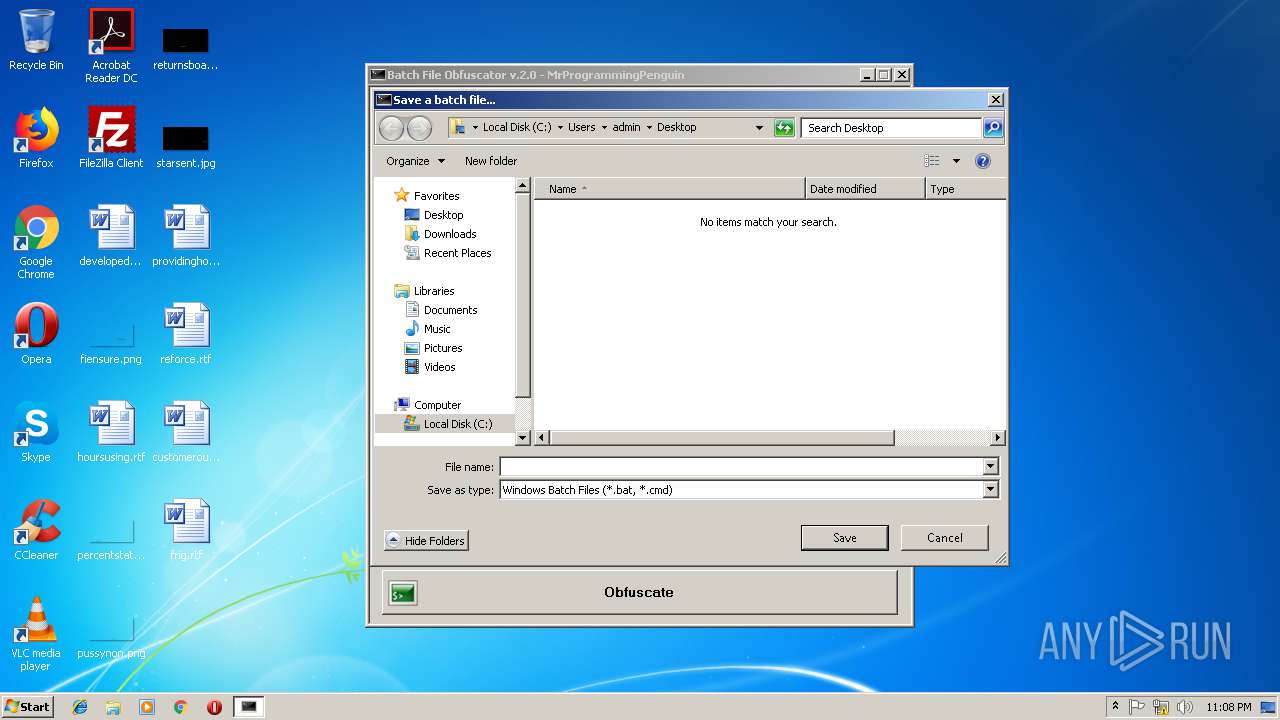Click the Search Desktop field
This screenshot has width=1280, height=720.
point(891,128)
